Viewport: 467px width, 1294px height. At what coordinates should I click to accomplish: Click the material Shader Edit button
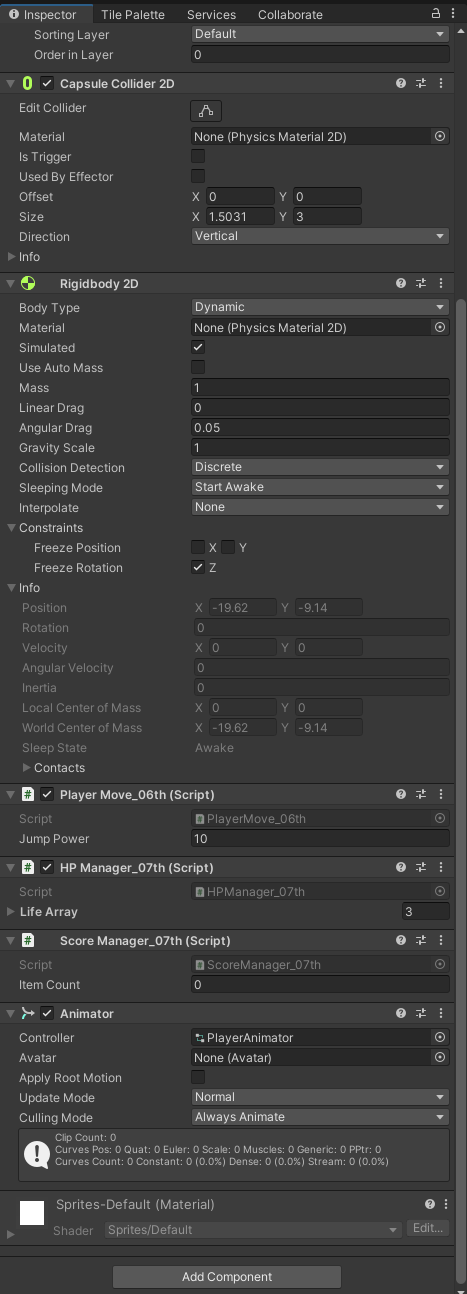428,1229
